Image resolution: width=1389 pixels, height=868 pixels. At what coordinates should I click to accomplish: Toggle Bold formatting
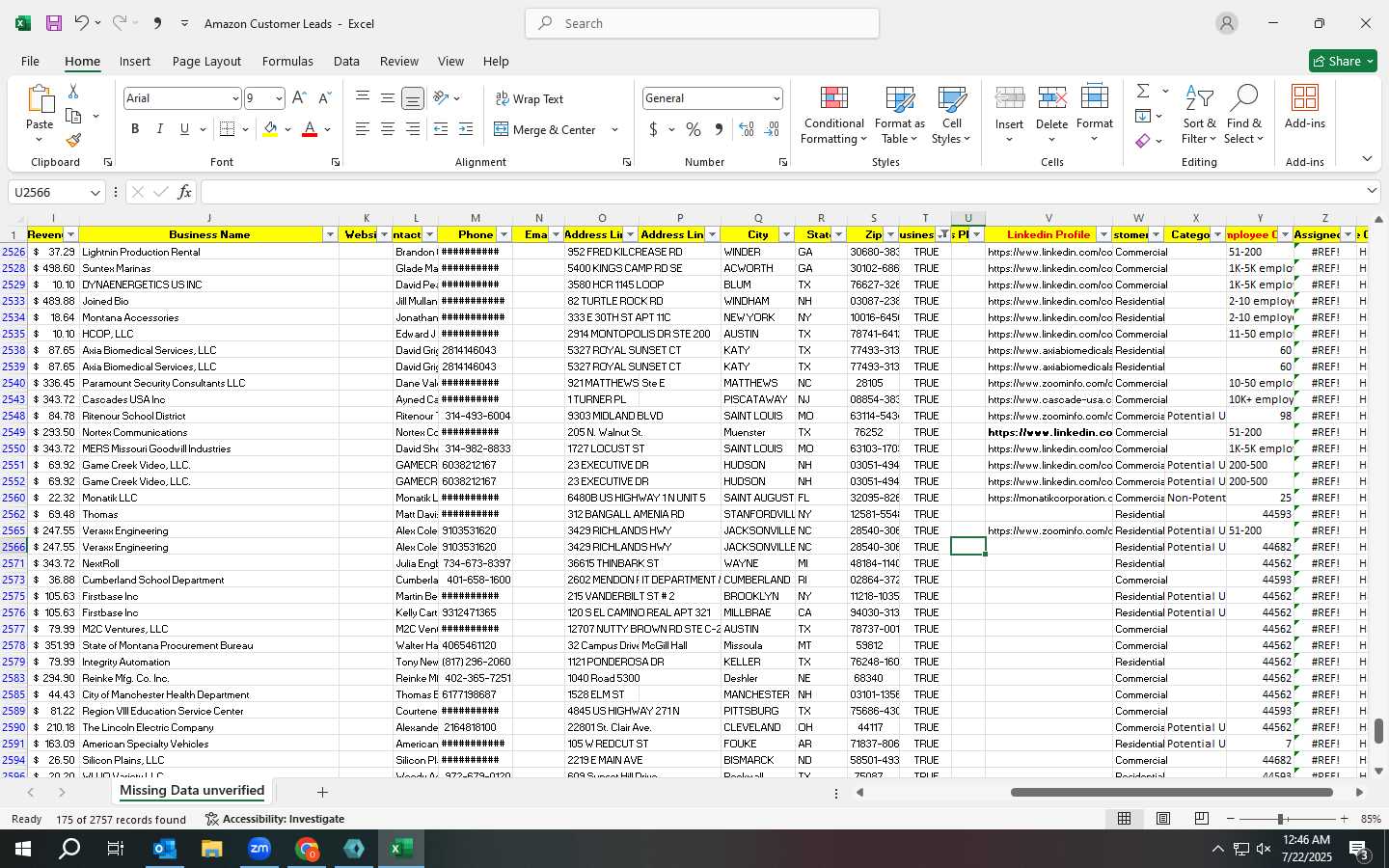tap(135, 129)
